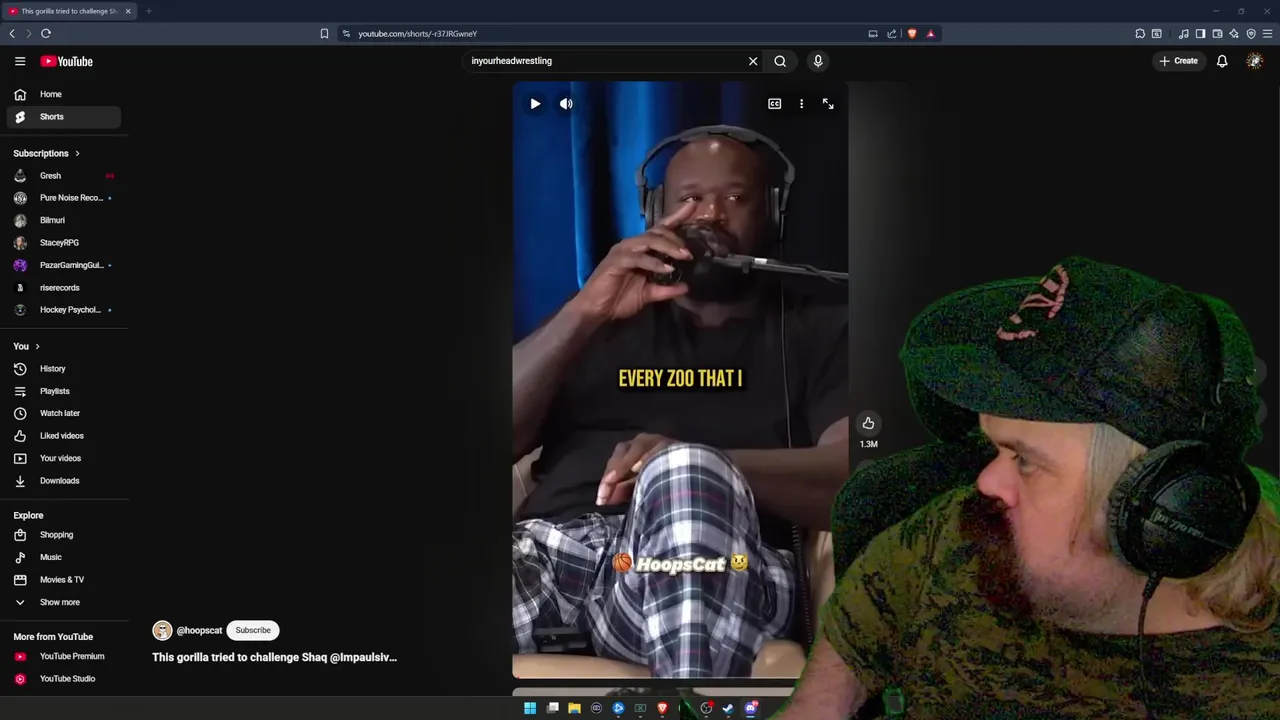Click the address bar URL
This screenshot has height=720, width=1280.
coord(418,34)
